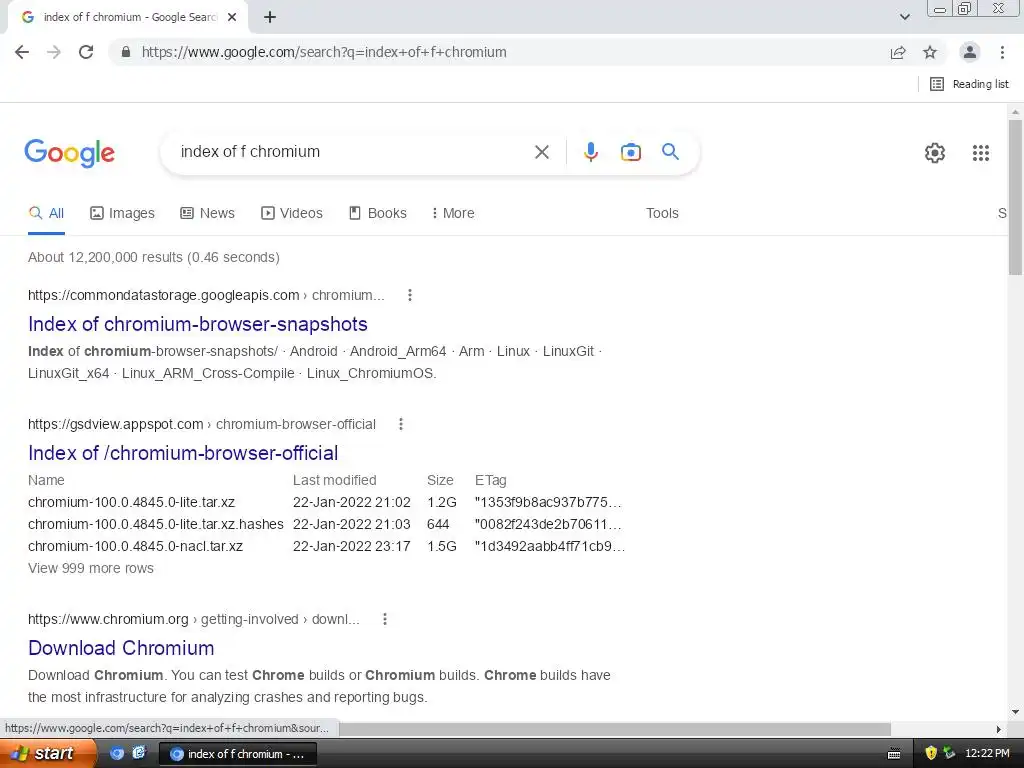Click View 999 more rows

click(x=91, y=568)
